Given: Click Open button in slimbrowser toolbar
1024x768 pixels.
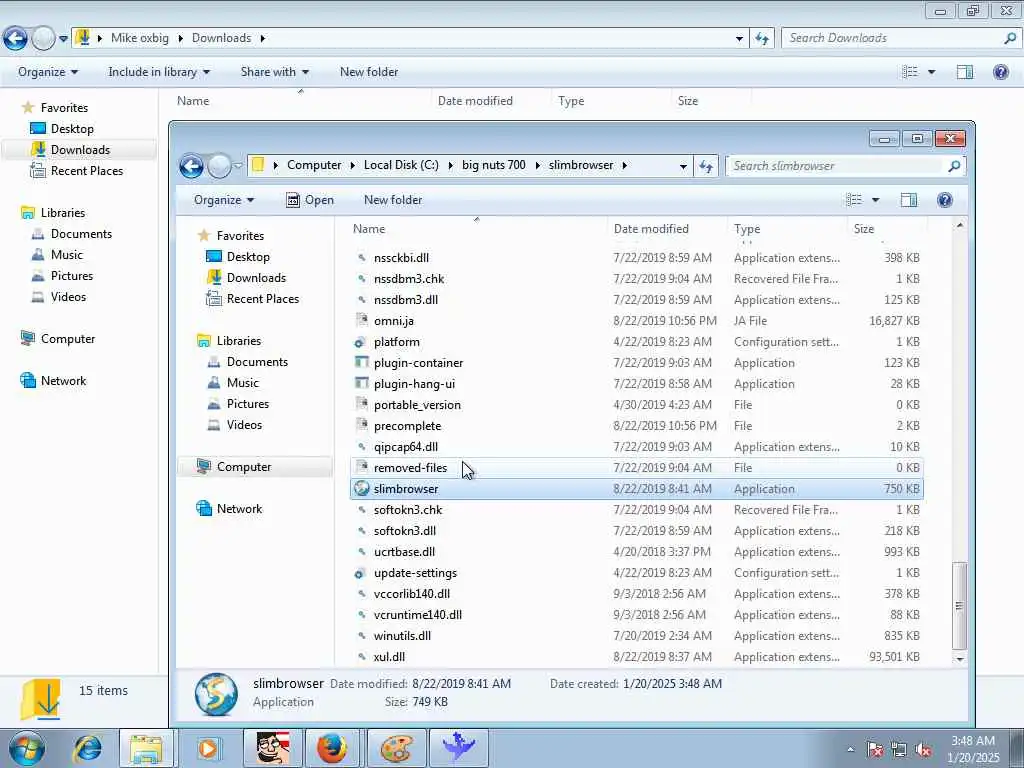Looking at the screenshot, I should pos(310,200).
